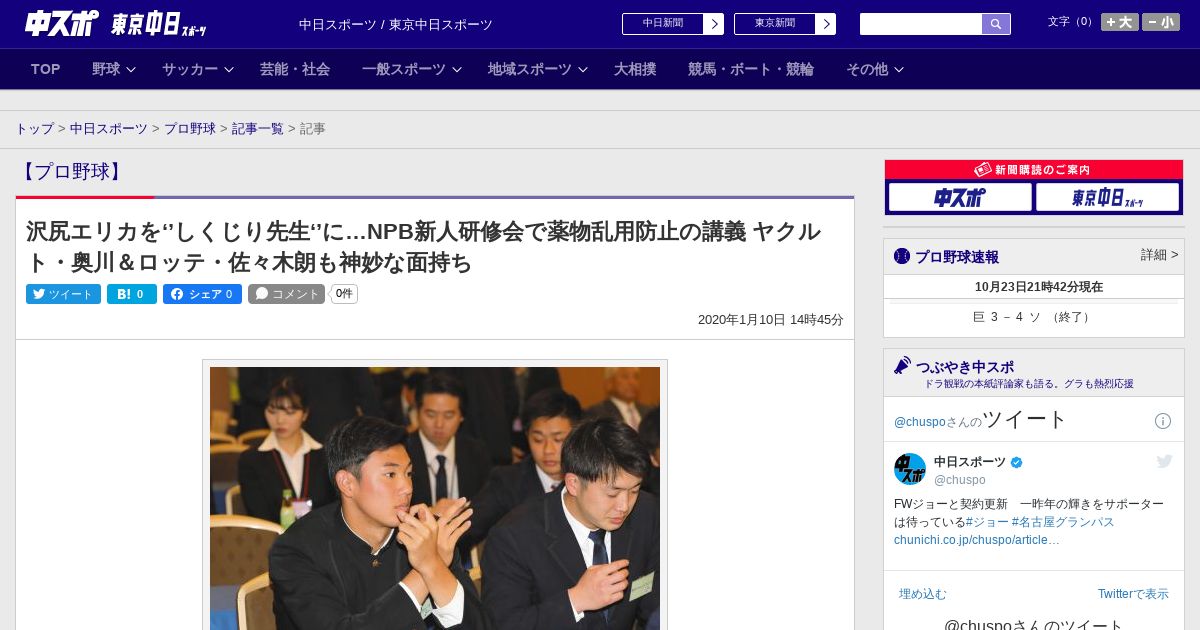Click the 中日スポーツ Twitter avatar
Viewport: 1200px width, 630px height.
click(910, 469)
